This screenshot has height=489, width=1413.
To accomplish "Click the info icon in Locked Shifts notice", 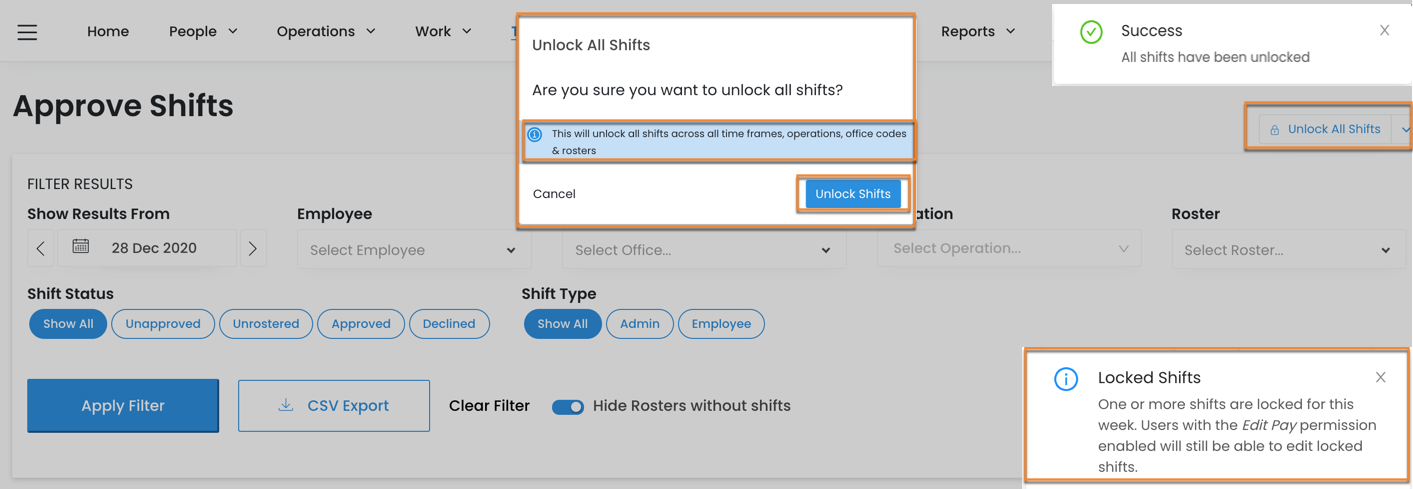I will 1066,379.
